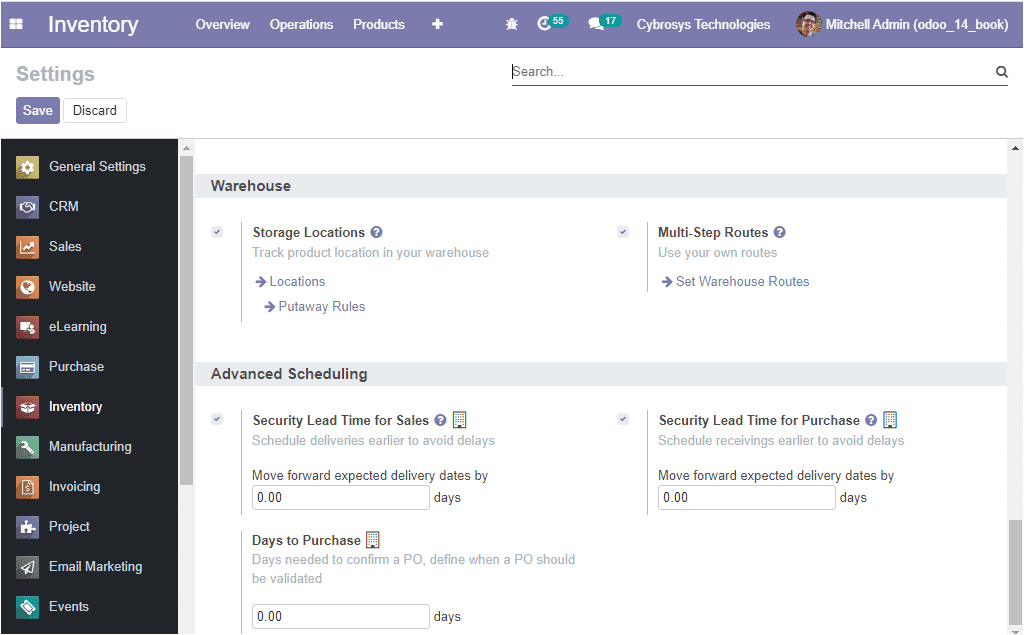1024x635 pixels.
Task: Click the plus icon in top menu
Action: coord(438,24)
